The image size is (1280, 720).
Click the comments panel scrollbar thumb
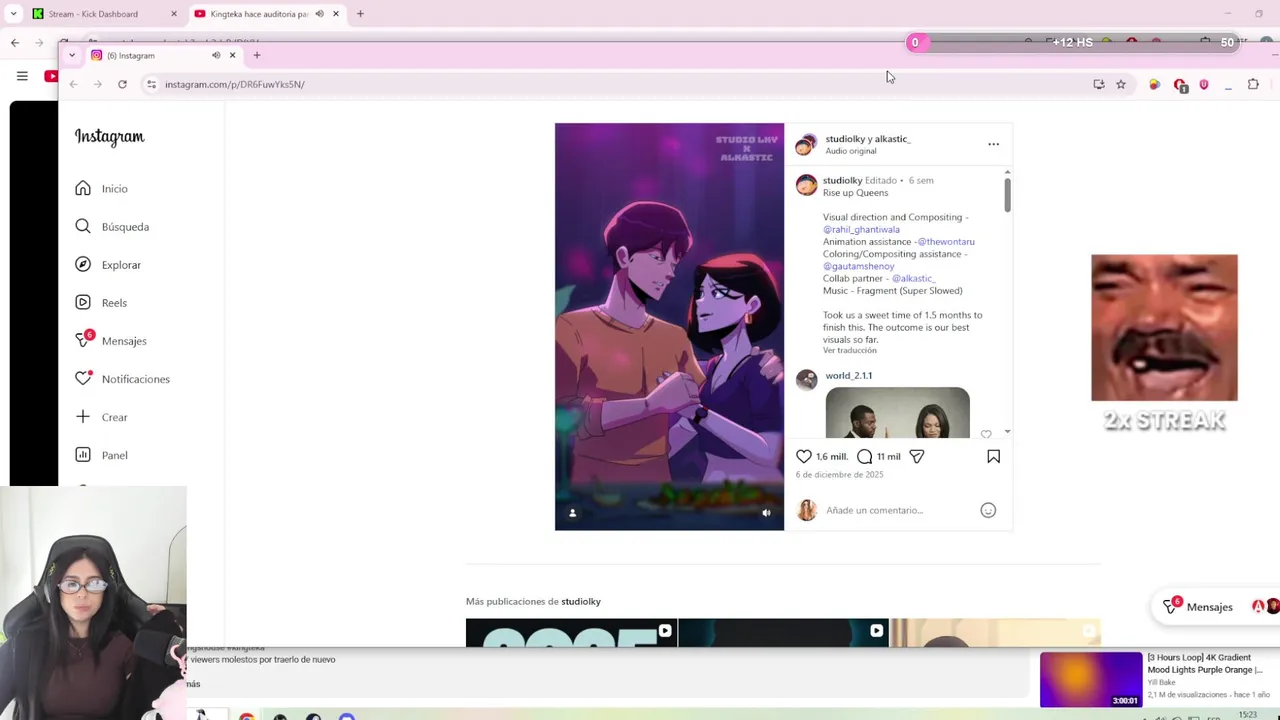1007,195
